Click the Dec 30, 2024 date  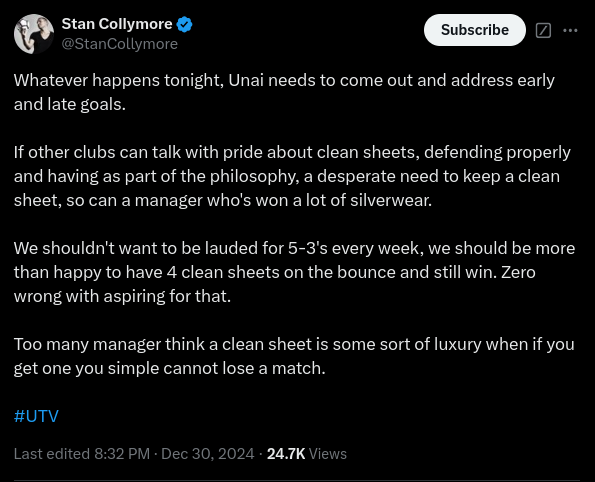point(208,454)
